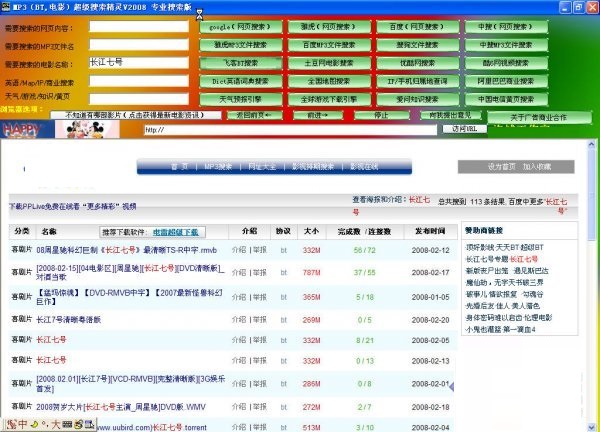Viewport: 600px width, 432px height.
Task: Open sponsor link 长江七号专题
Action: (502, 259)
